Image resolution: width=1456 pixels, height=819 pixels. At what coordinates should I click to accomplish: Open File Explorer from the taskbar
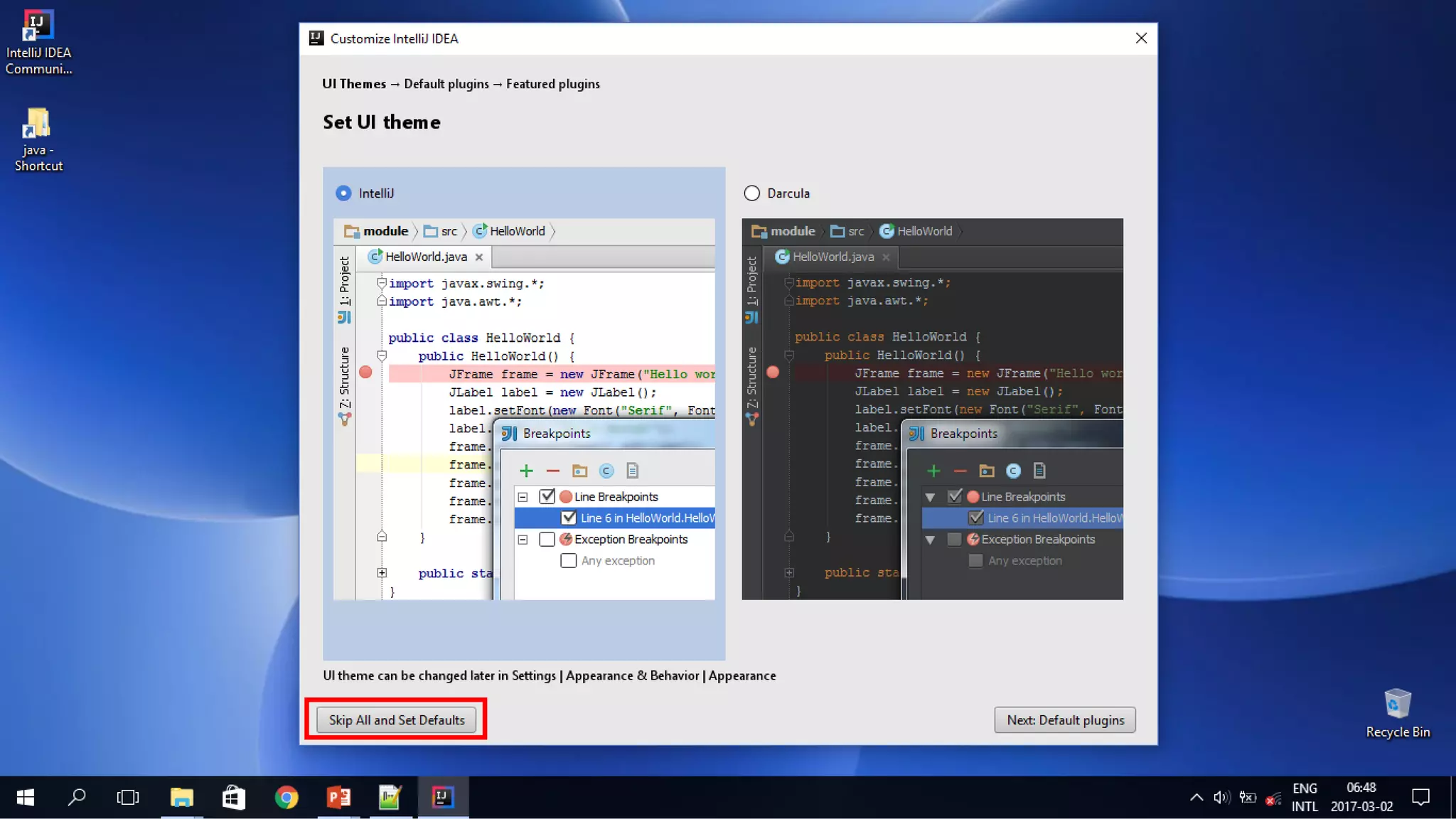[181, 797]
